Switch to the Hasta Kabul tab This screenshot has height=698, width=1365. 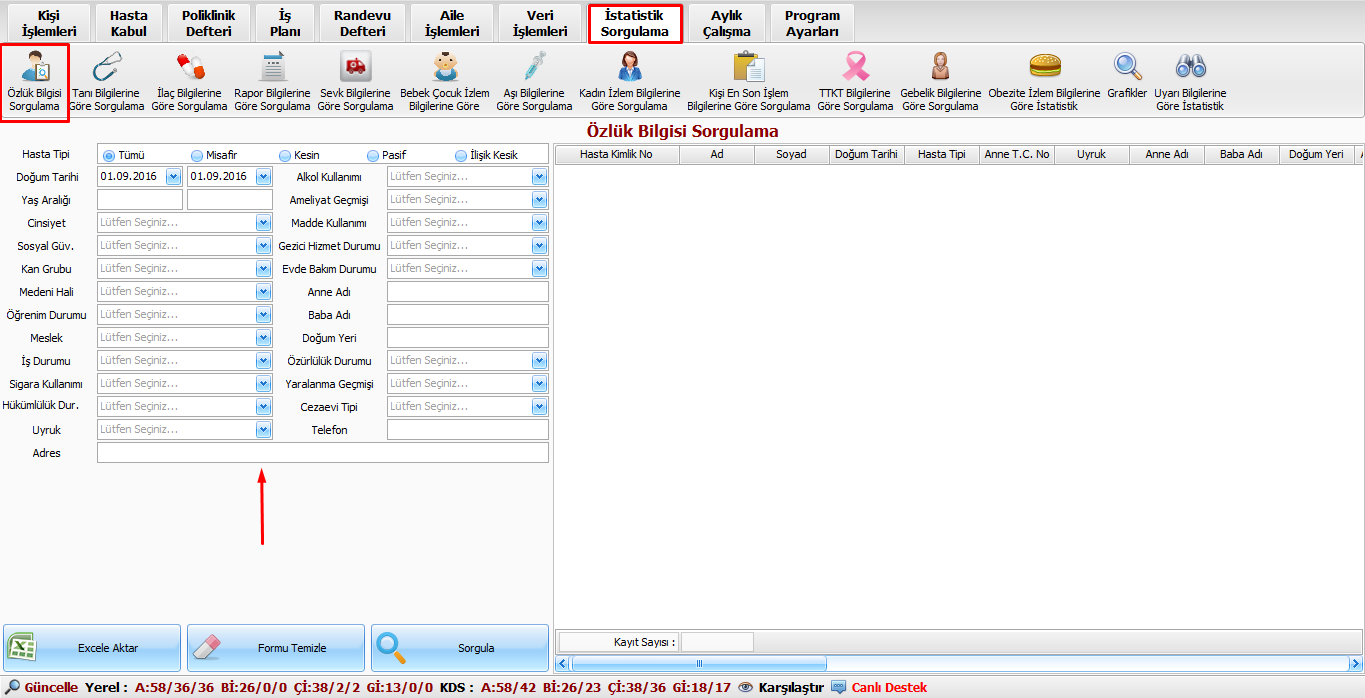128,24
